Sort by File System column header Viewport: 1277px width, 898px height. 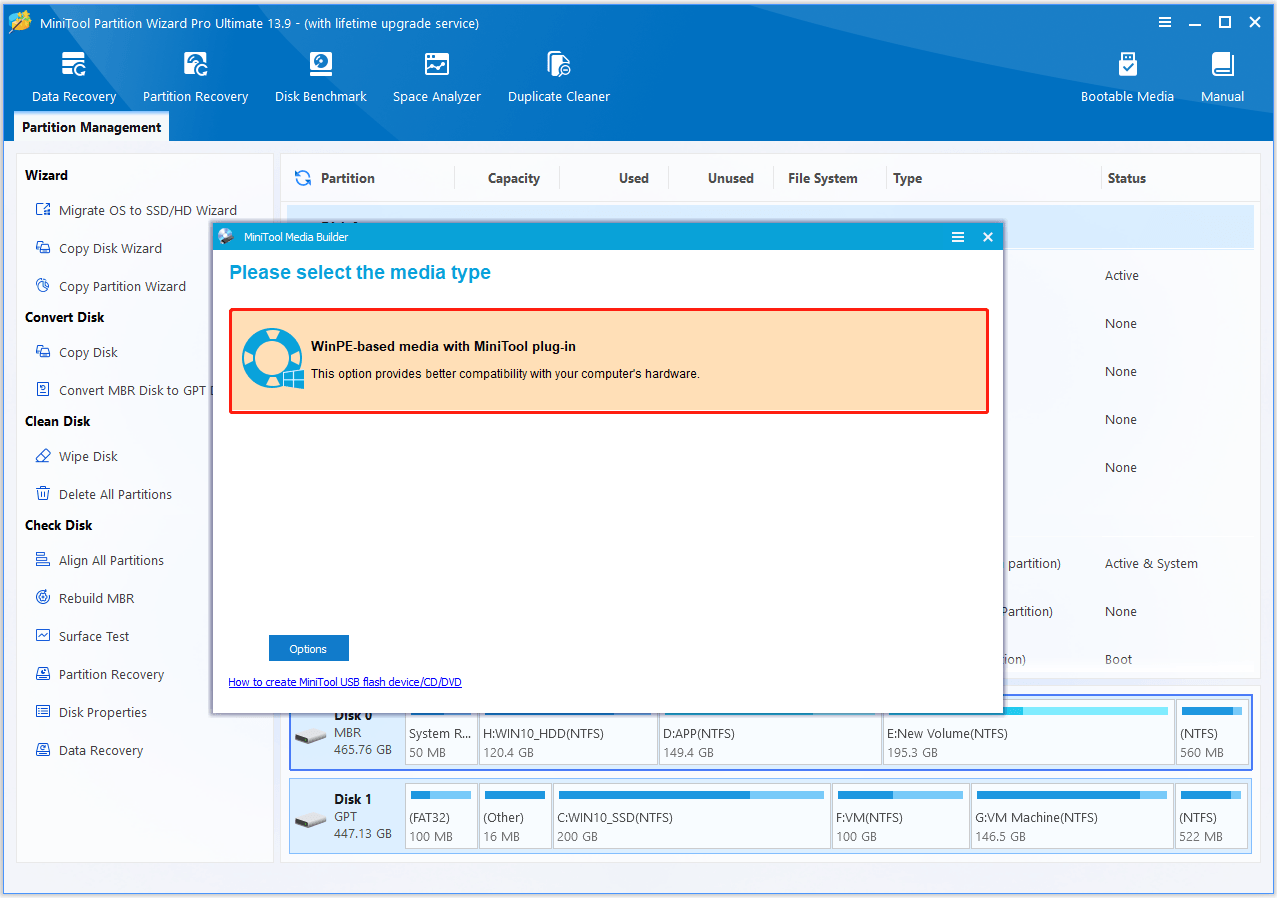(x=823, y=178)
